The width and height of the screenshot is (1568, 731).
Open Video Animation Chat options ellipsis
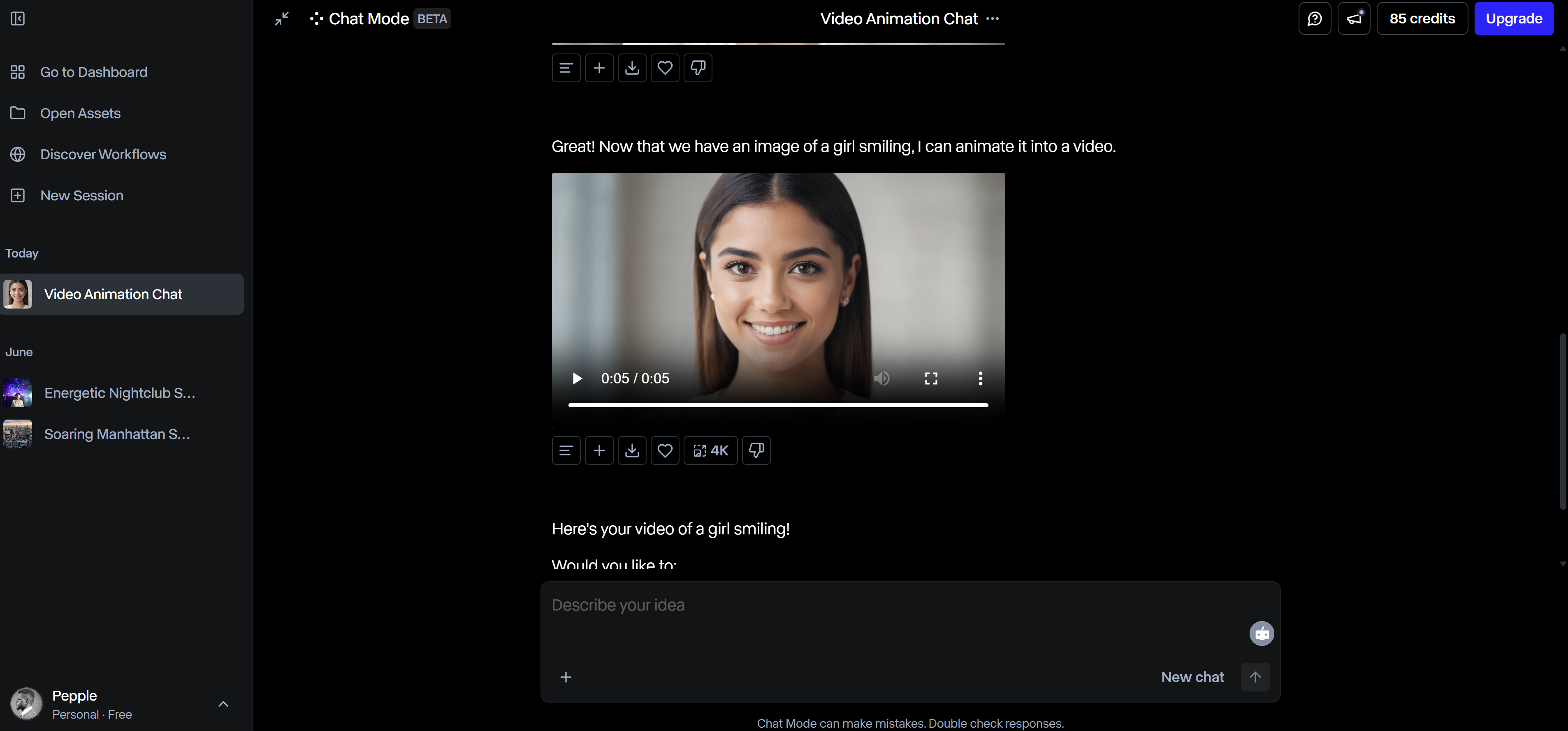[x=992, y=19]
